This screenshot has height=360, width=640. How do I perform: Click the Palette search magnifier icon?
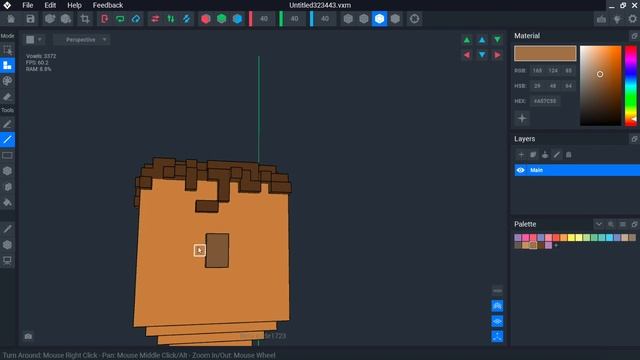tap(611, 224)
